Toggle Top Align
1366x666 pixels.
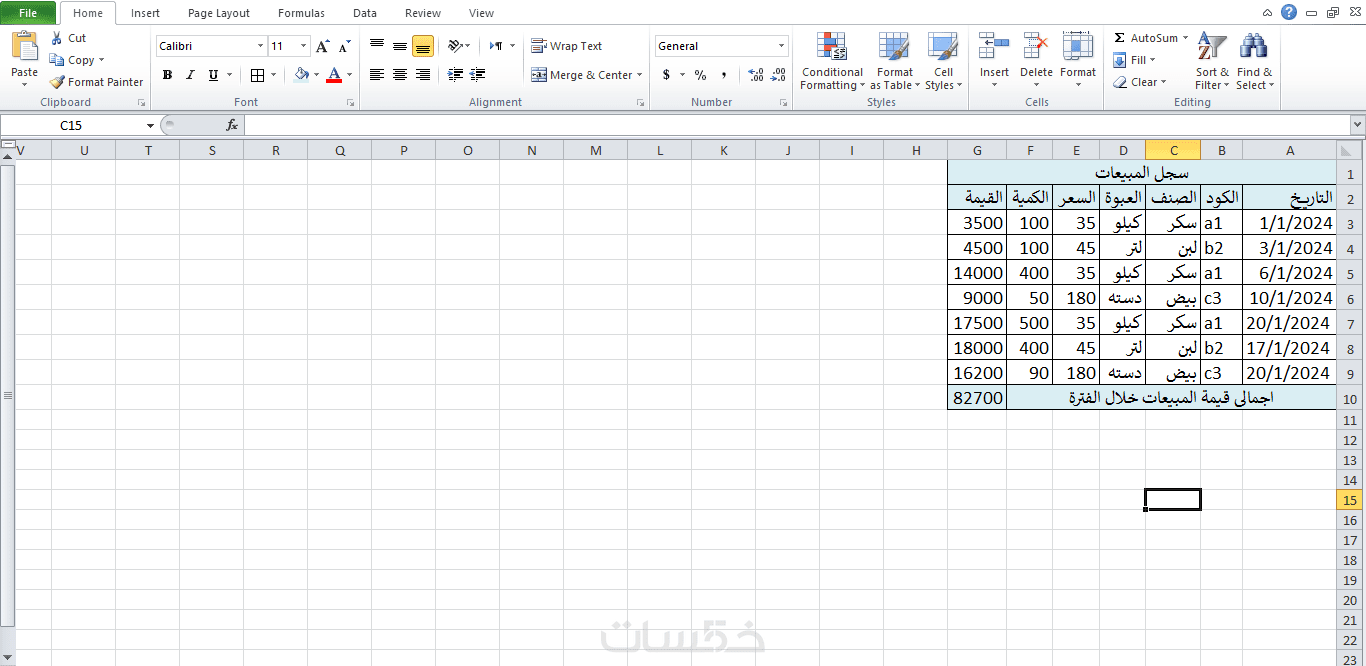pos(377,46)
